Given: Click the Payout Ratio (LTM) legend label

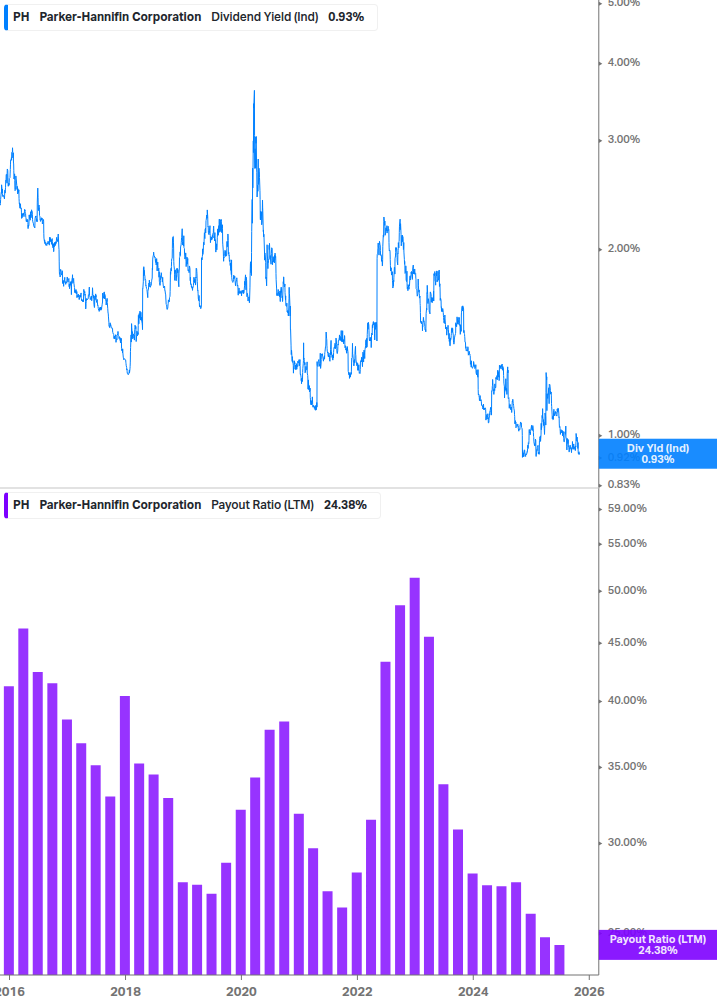Looking at the screenshot, I should pos(263,505).
